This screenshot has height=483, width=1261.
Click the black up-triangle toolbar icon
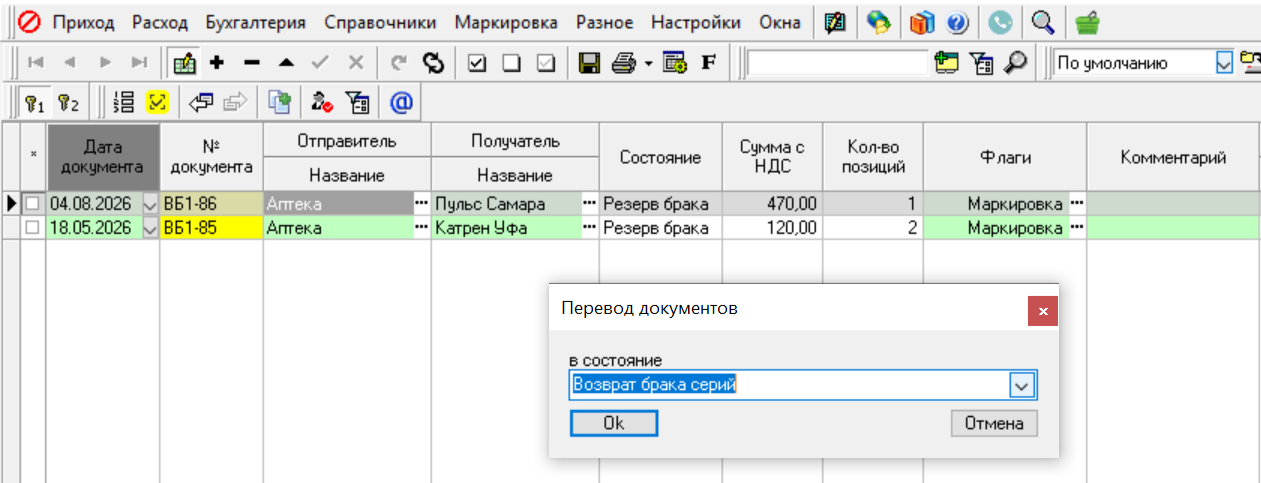pos(286,62)
